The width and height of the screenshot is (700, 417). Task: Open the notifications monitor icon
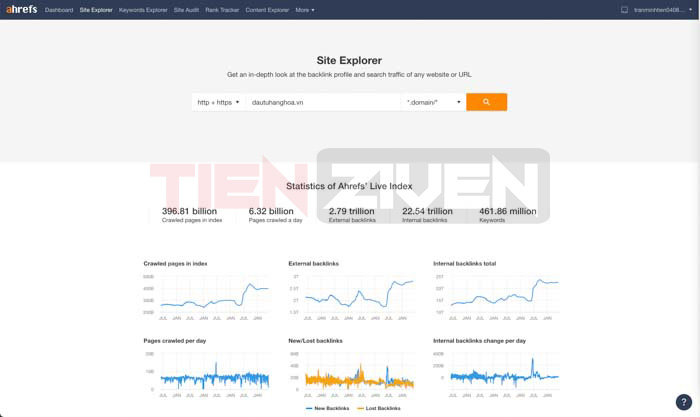tap(624, 10)
